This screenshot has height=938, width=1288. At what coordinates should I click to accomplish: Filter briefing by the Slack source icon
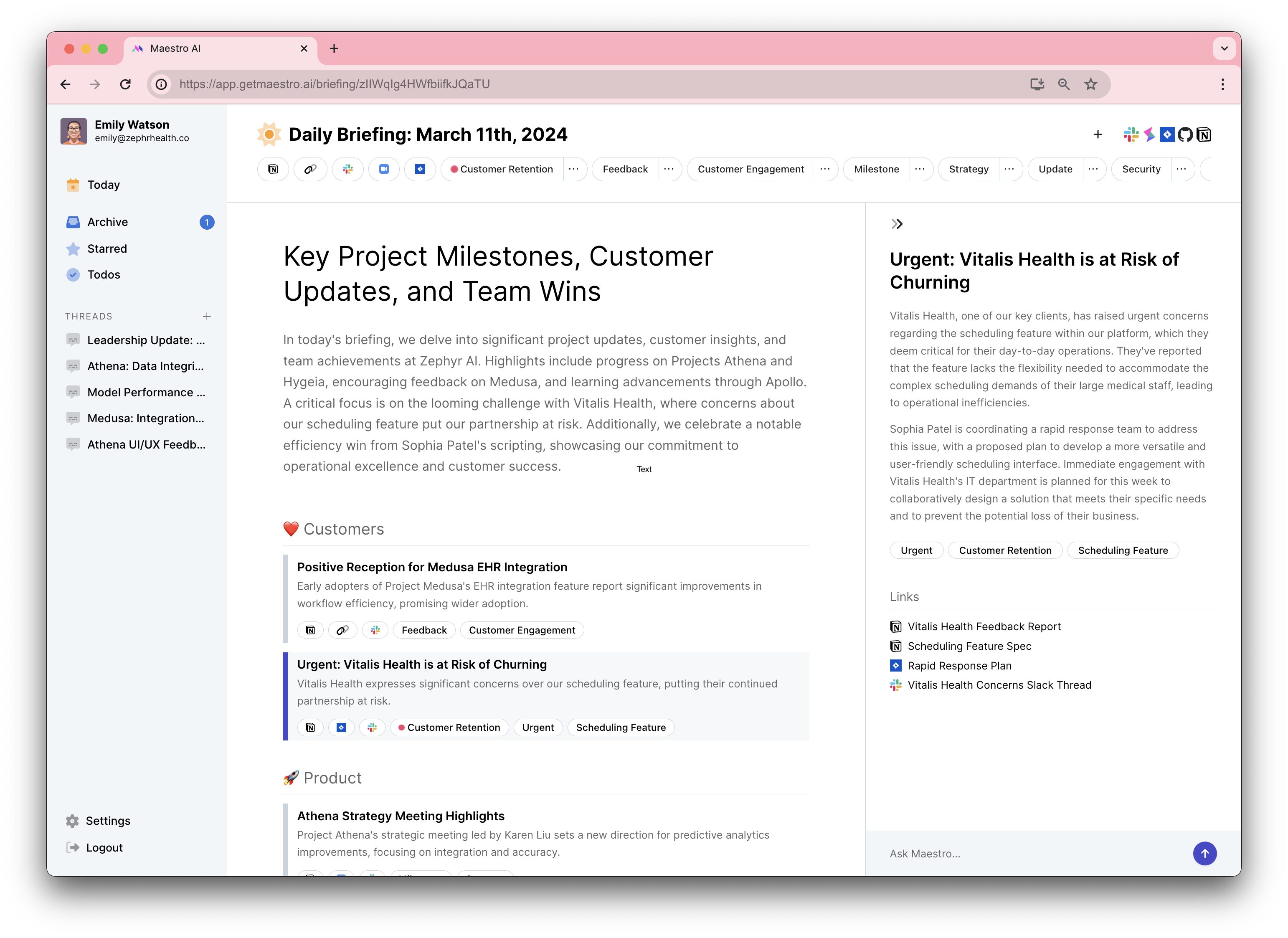pos(347,169)
